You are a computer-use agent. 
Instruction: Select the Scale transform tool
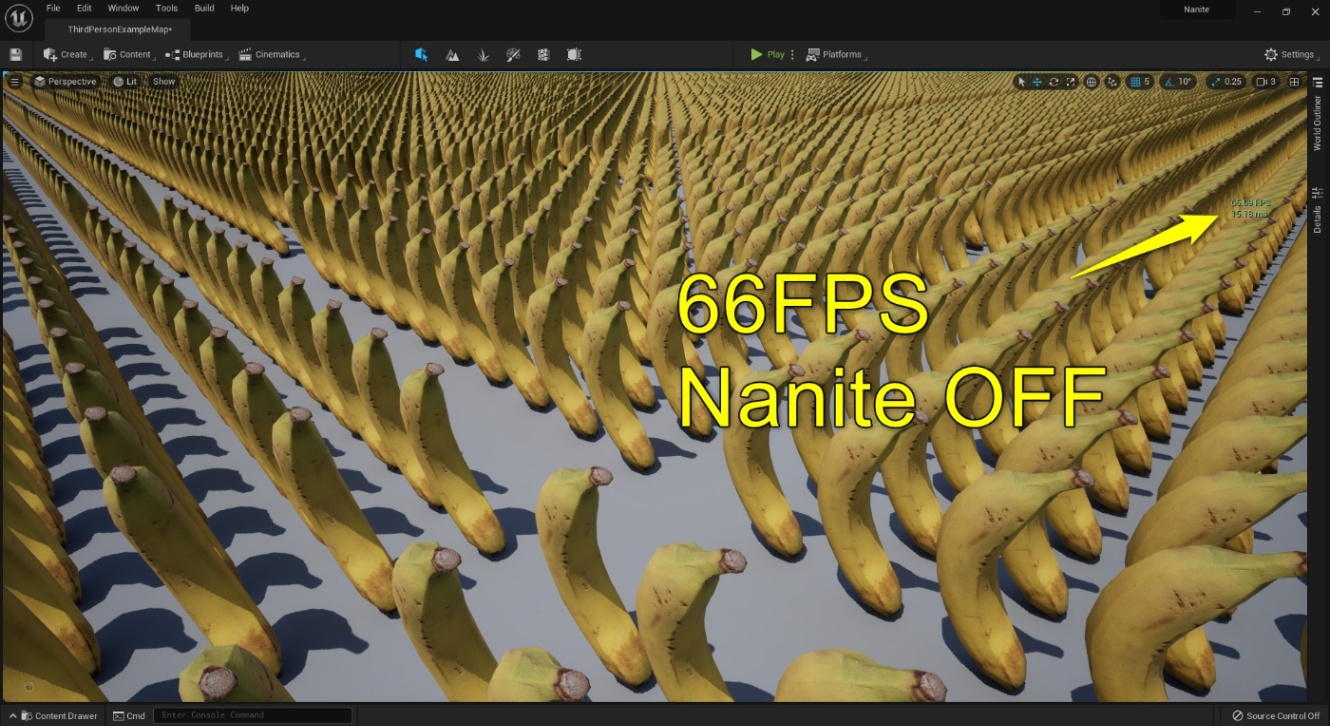tap(1070, 82)
